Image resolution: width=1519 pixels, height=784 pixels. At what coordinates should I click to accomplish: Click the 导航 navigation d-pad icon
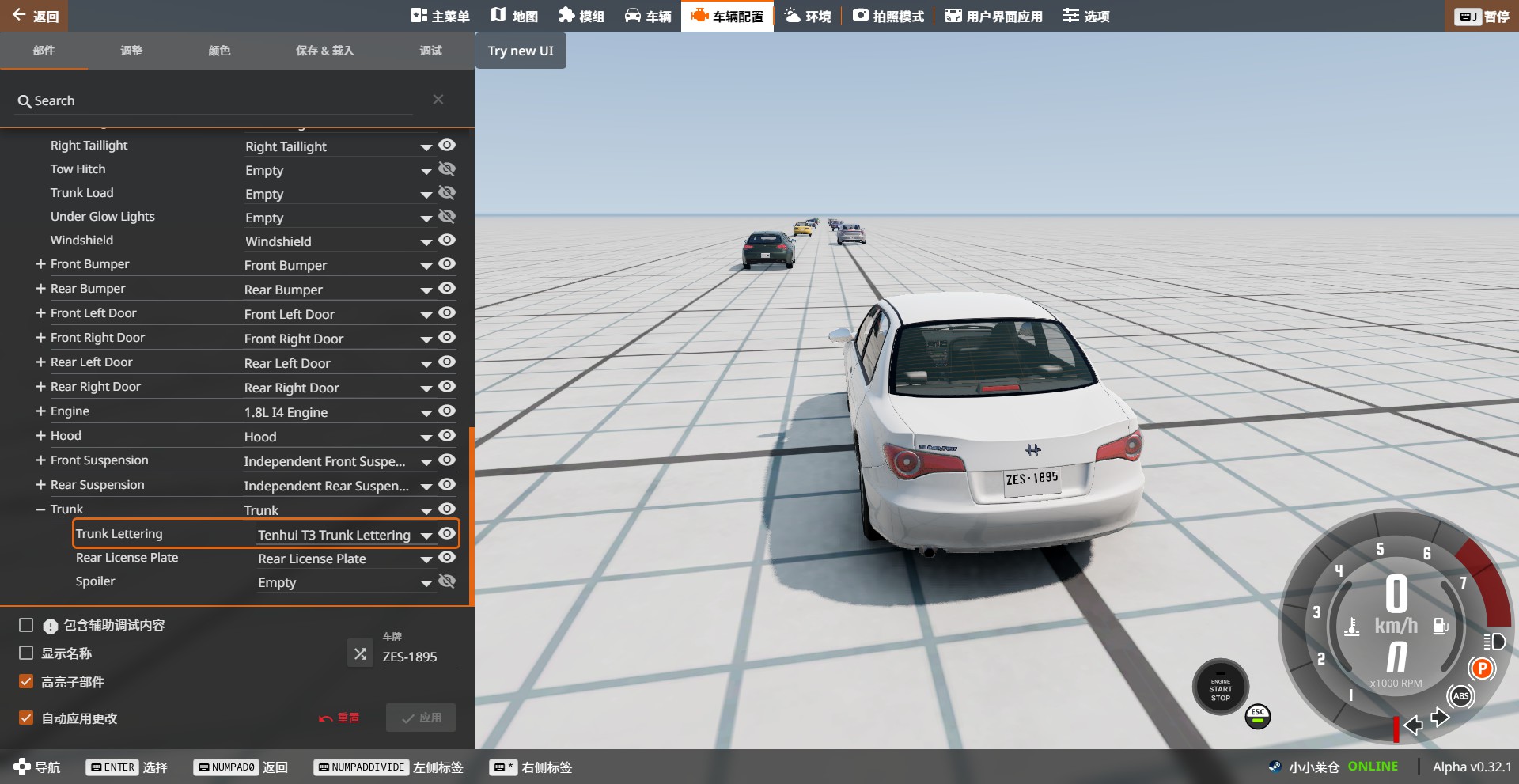(x=22, y=767)
